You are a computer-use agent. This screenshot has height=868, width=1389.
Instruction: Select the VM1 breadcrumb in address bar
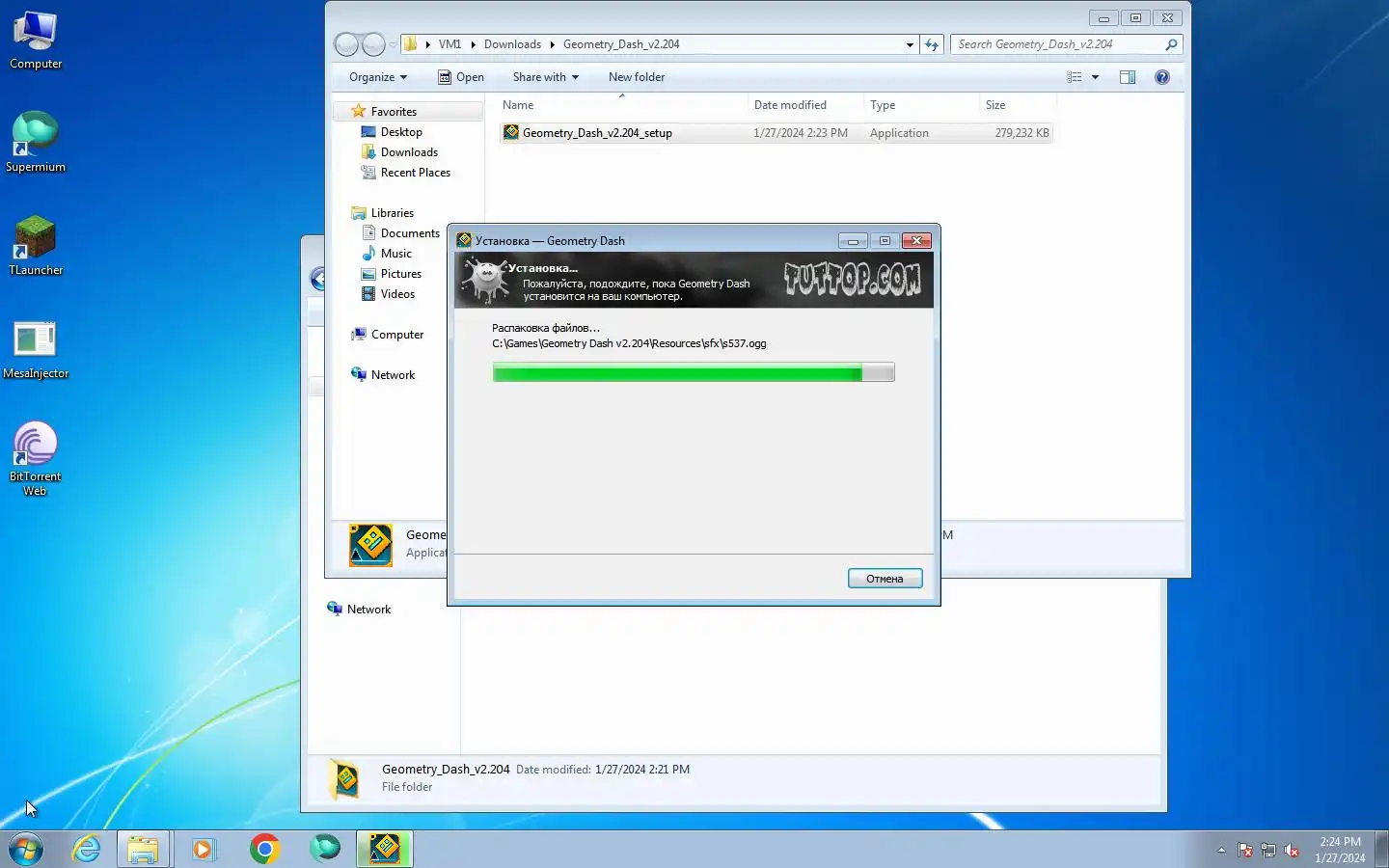449,44
